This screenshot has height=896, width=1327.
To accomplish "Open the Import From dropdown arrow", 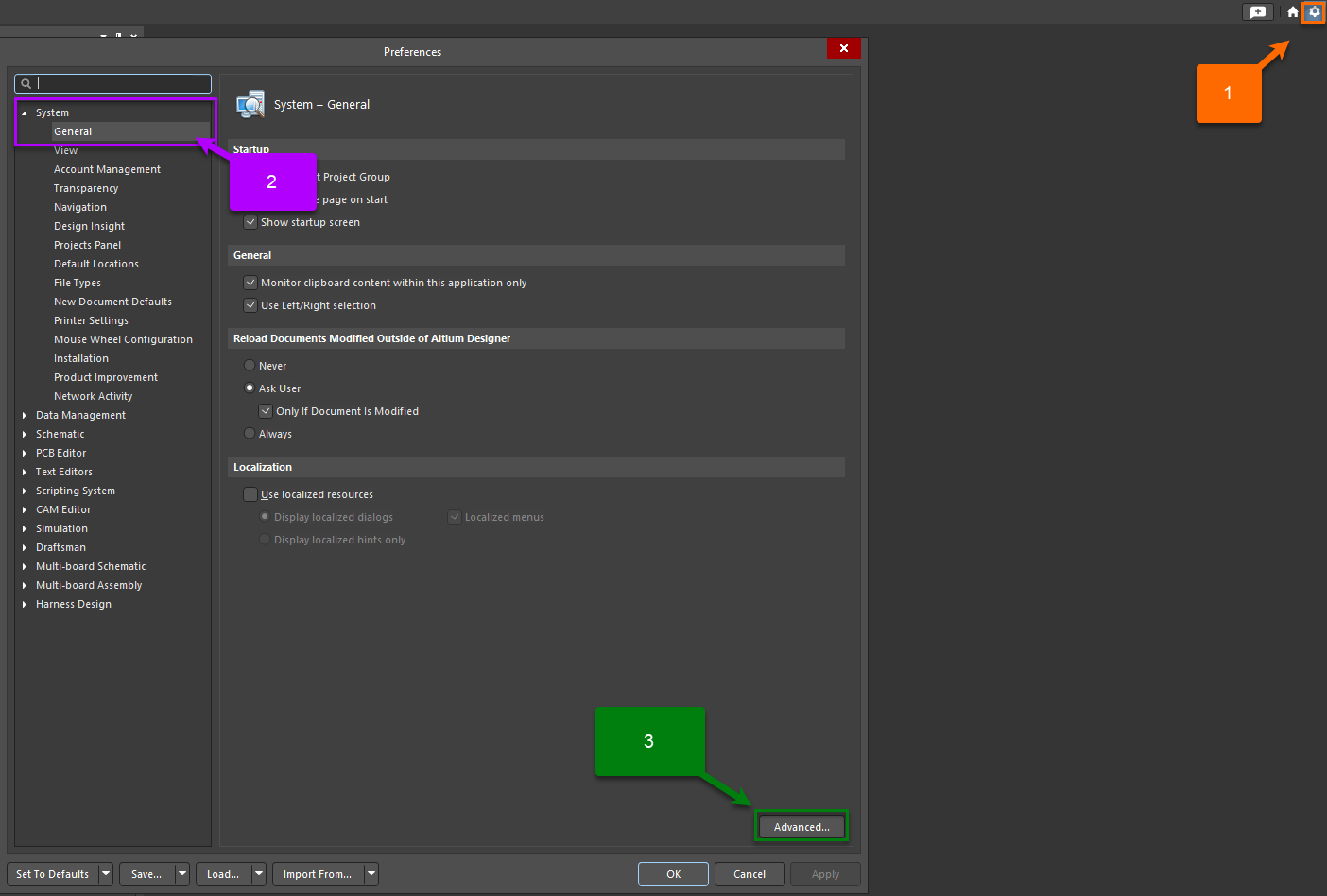I will pos(371,874).
